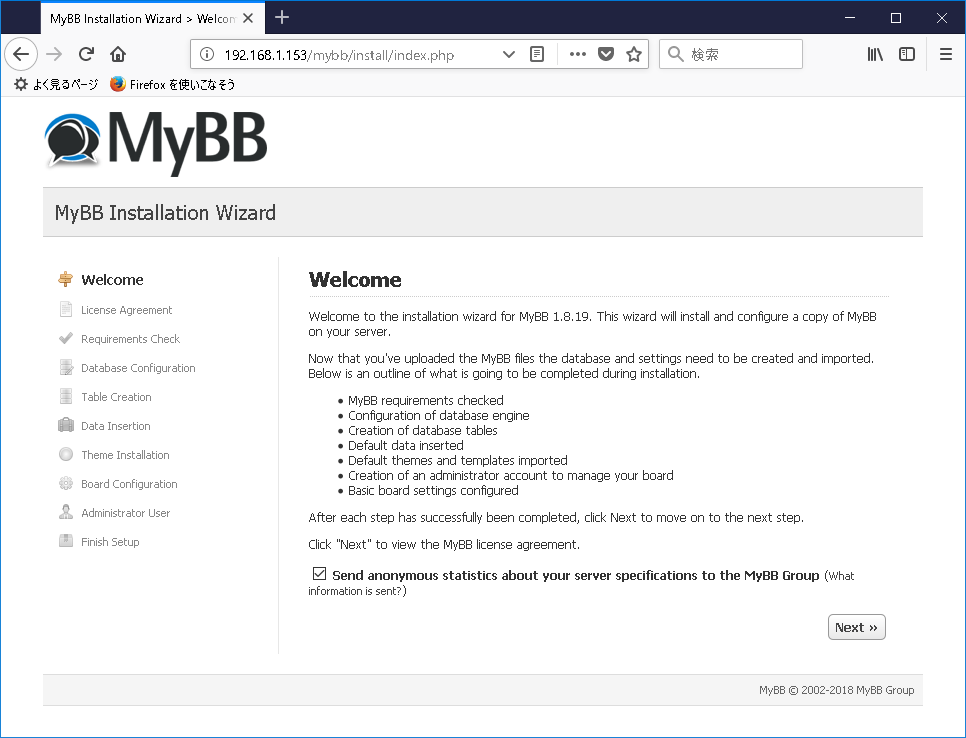Click the search box labeled 検索

click(x=731, y=54)
